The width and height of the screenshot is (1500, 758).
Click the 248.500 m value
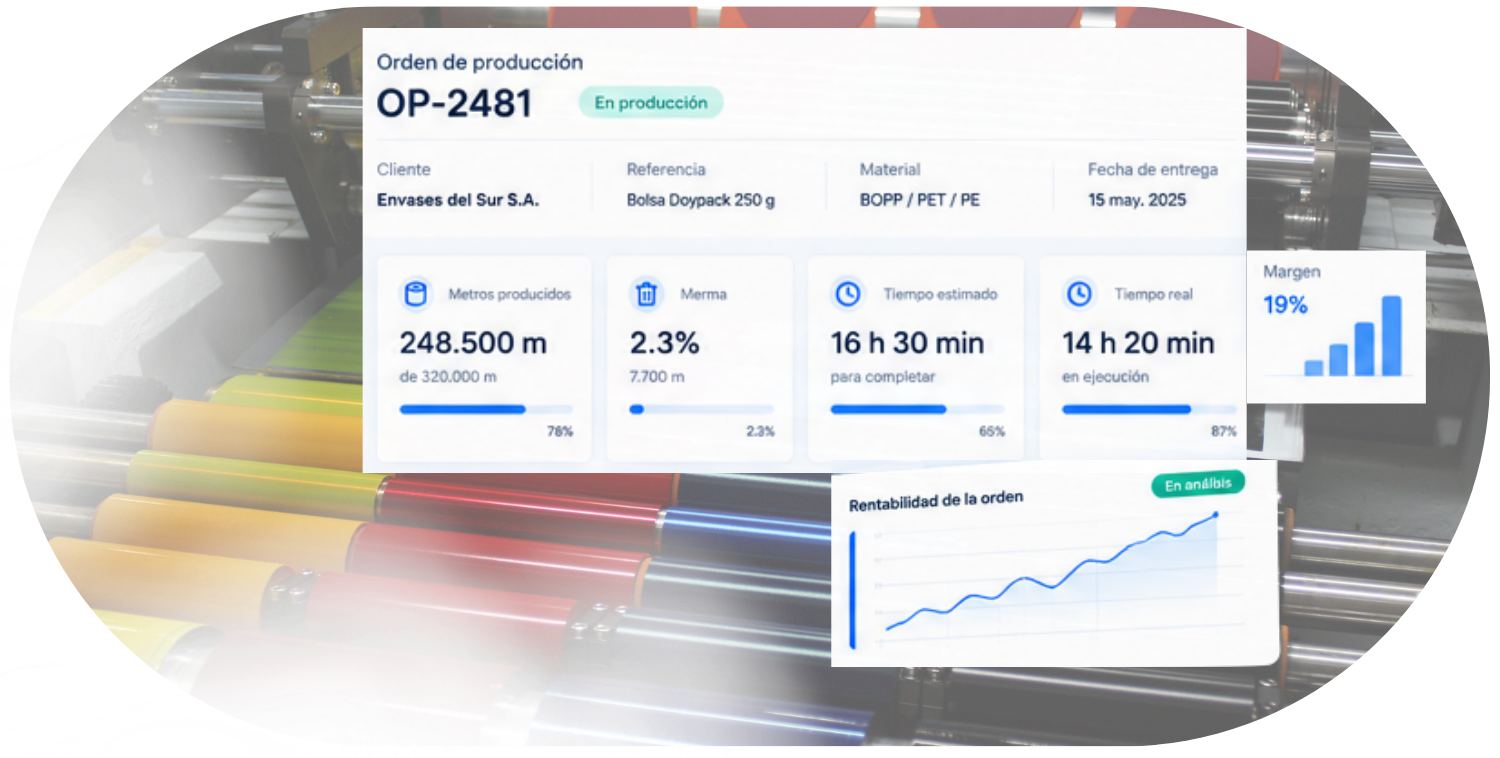point(473,343)
